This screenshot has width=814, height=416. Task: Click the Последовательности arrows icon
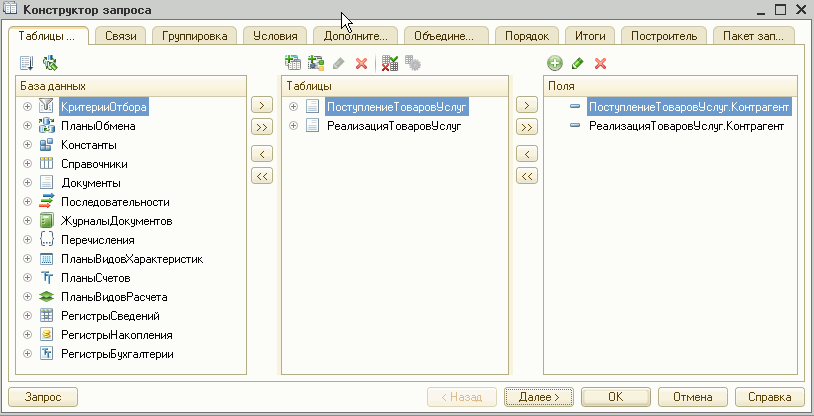[47, 202]
